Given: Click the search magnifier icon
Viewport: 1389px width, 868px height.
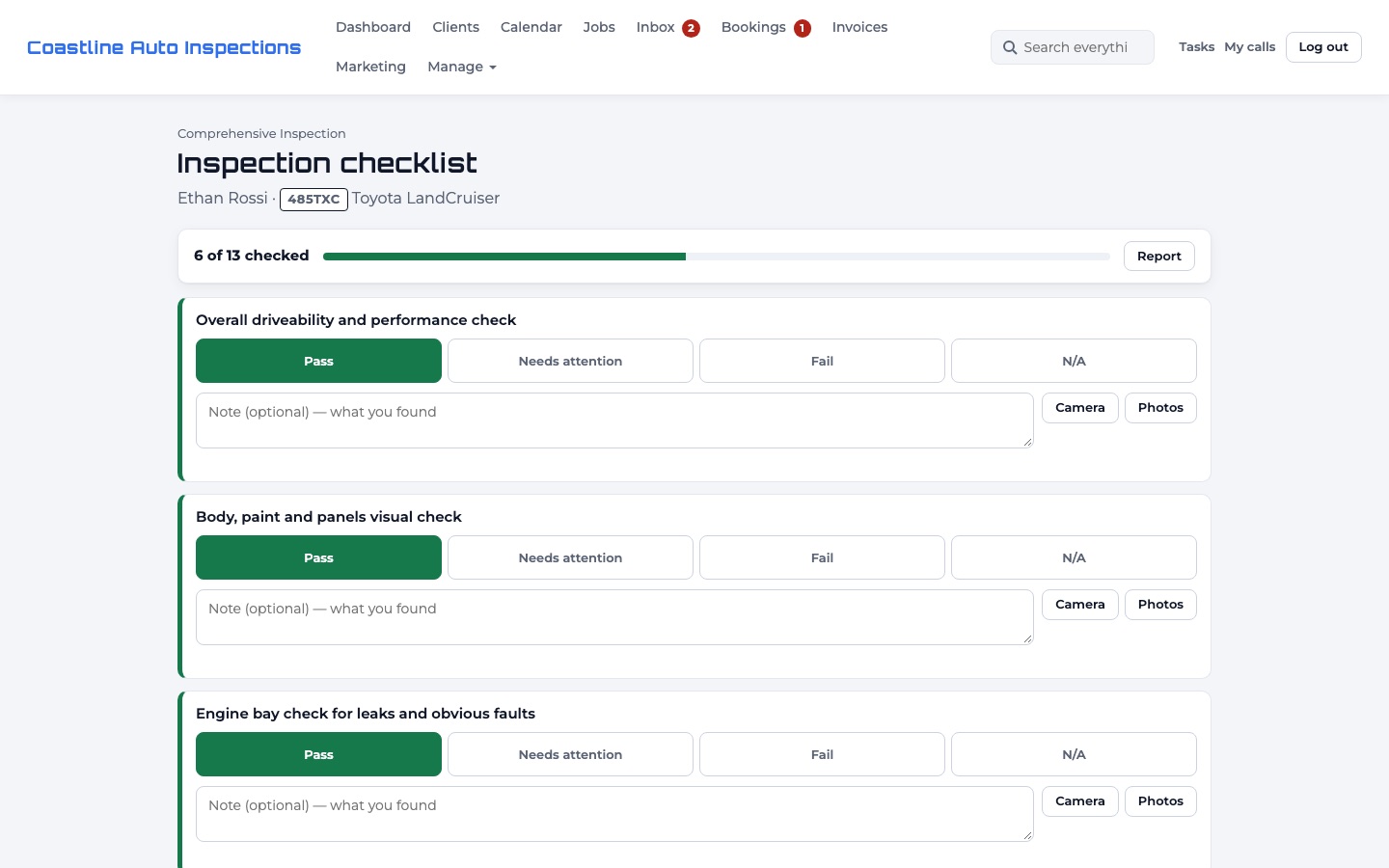Looking at the screenshot, I should coord(1010,47).
